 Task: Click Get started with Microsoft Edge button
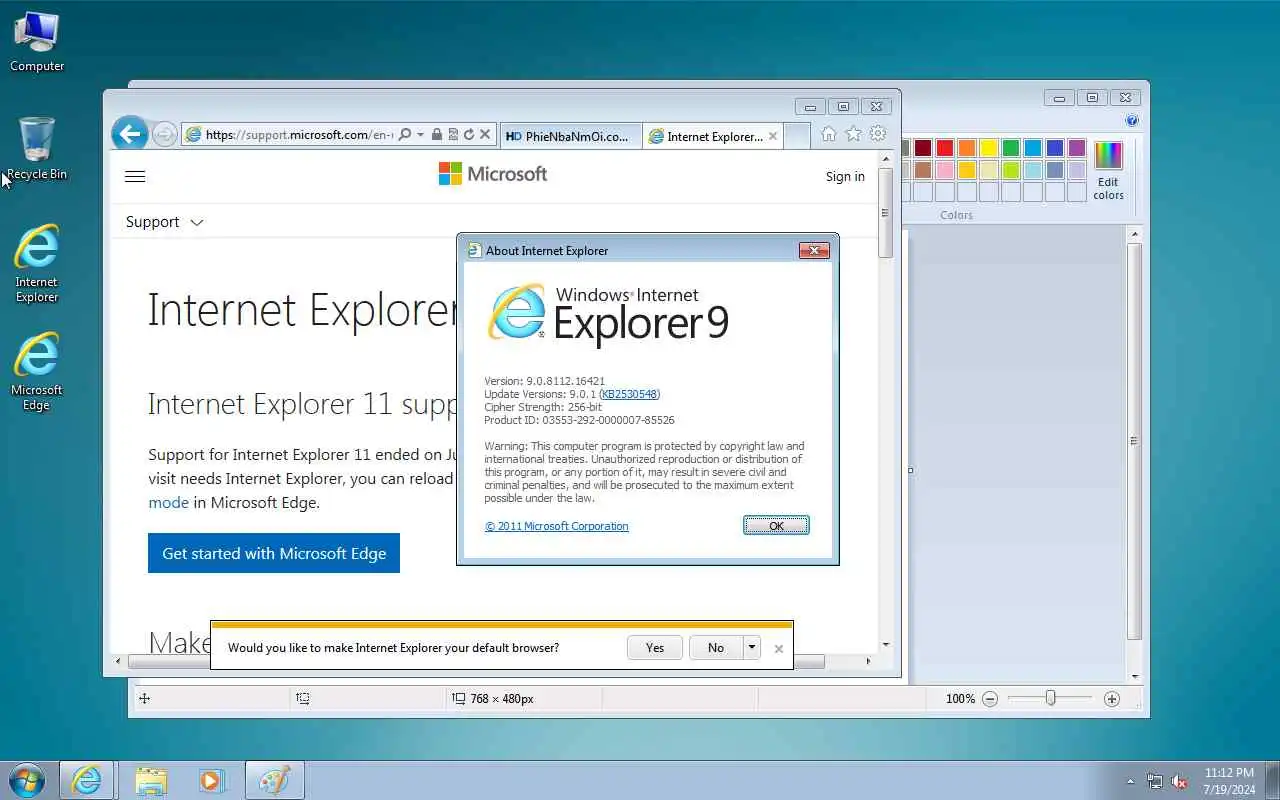coord(274,553)
